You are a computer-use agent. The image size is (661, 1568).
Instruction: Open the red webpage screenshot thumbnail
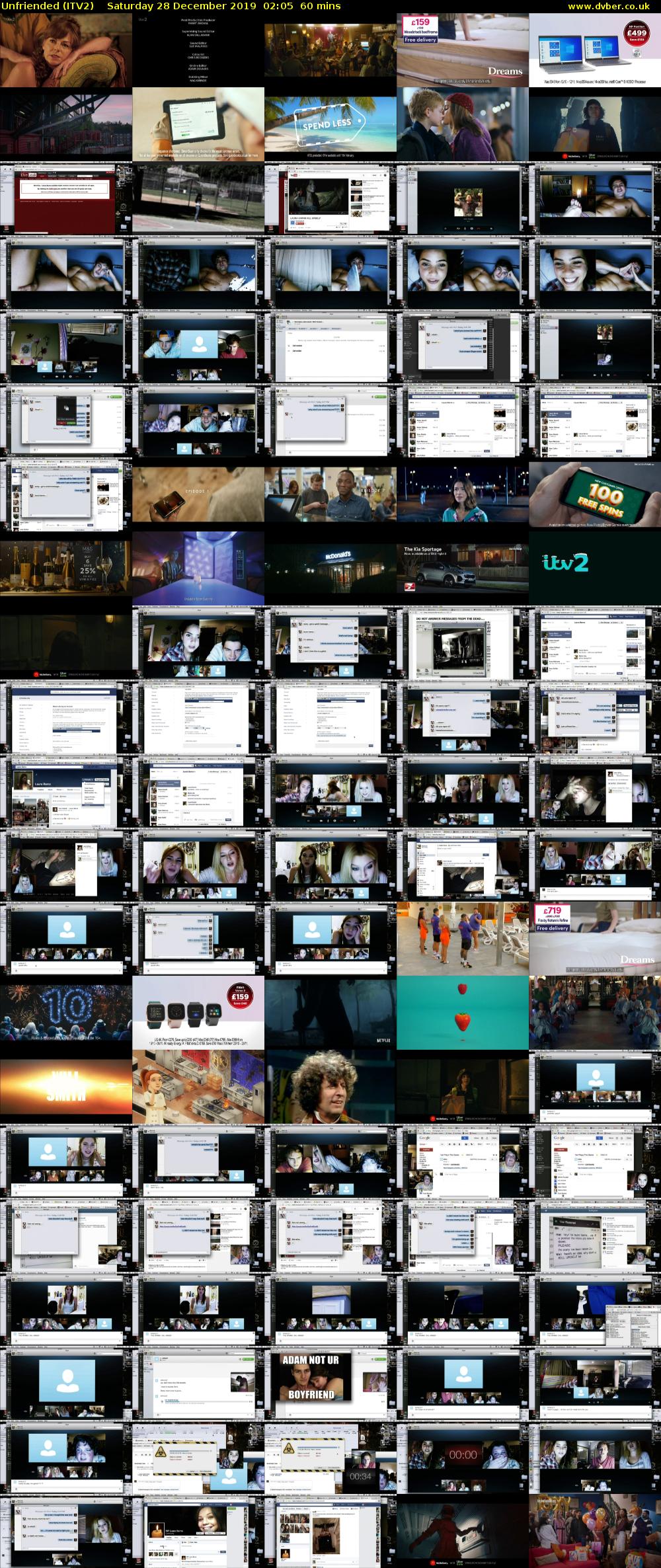(x=66, y=198)
